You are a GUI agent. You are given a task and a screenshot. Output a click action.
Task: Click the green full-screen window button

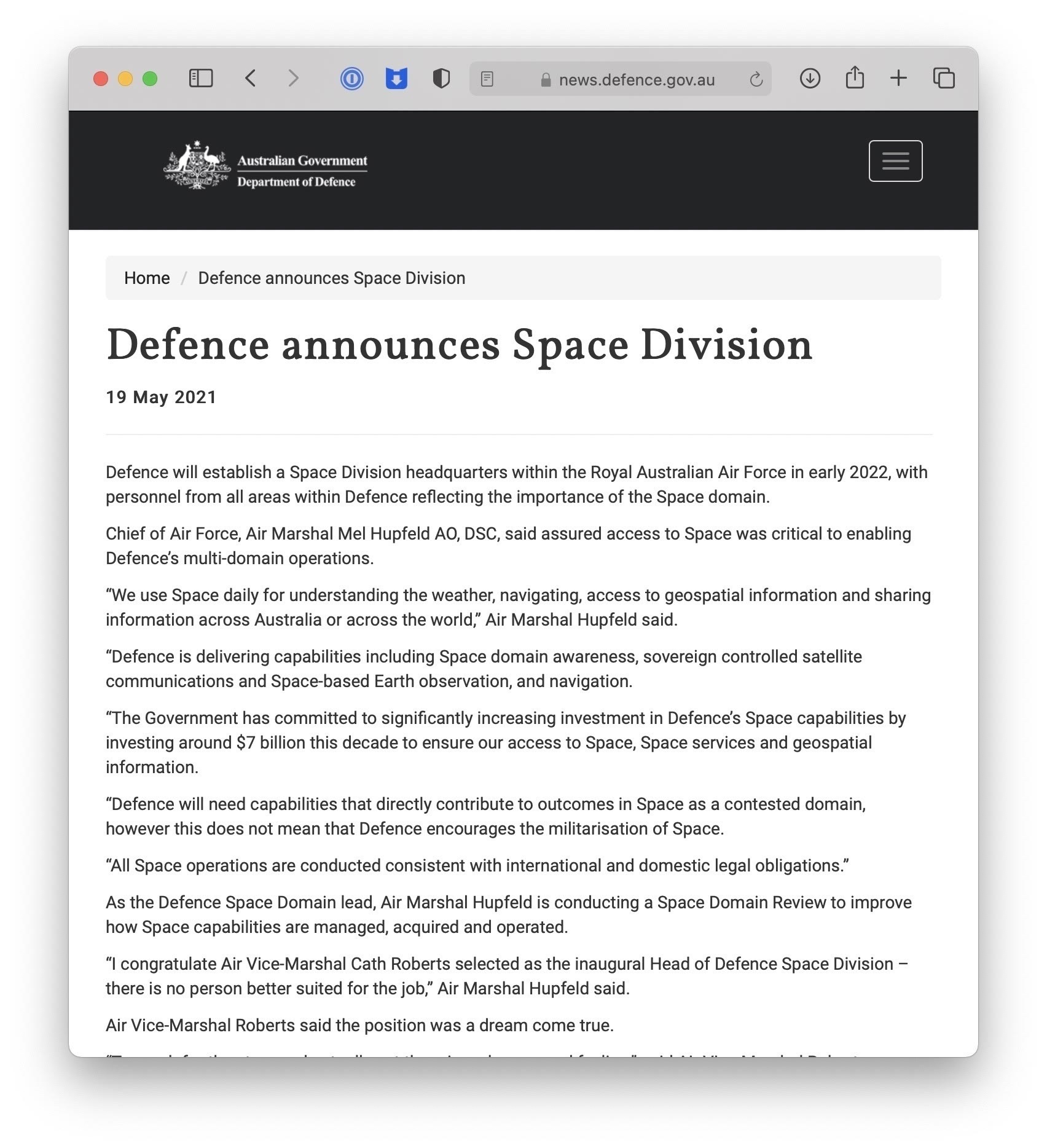[150, 79]
